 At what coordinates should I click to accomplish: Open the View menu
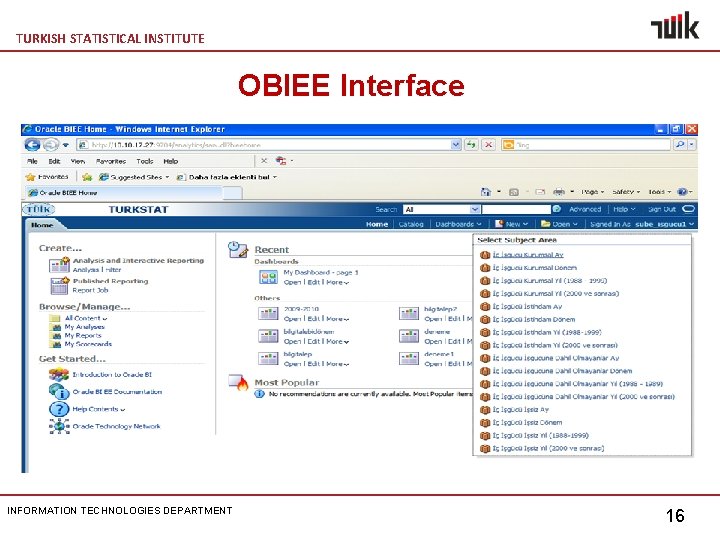[78, 161]
